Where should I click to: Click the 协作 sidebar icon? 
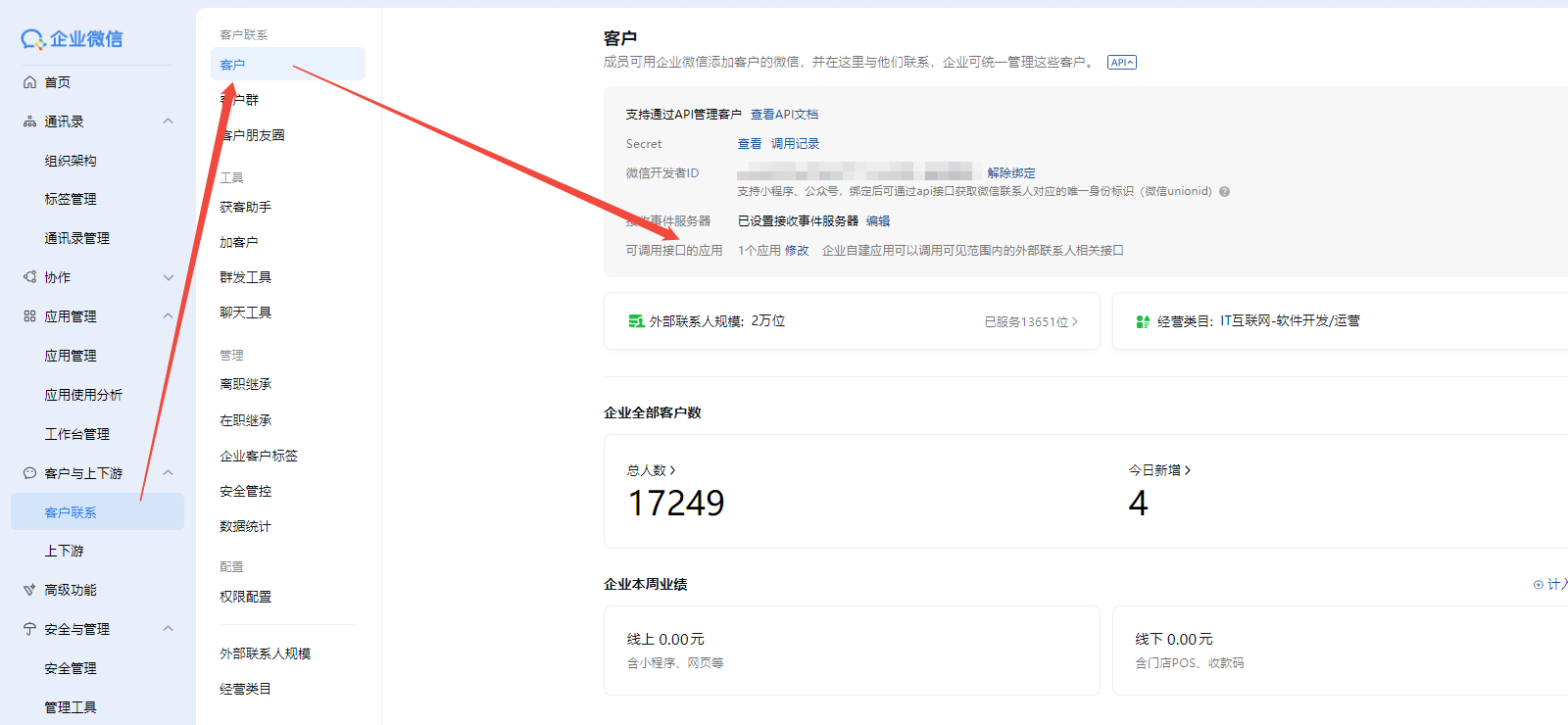click(x=29, y=277)
